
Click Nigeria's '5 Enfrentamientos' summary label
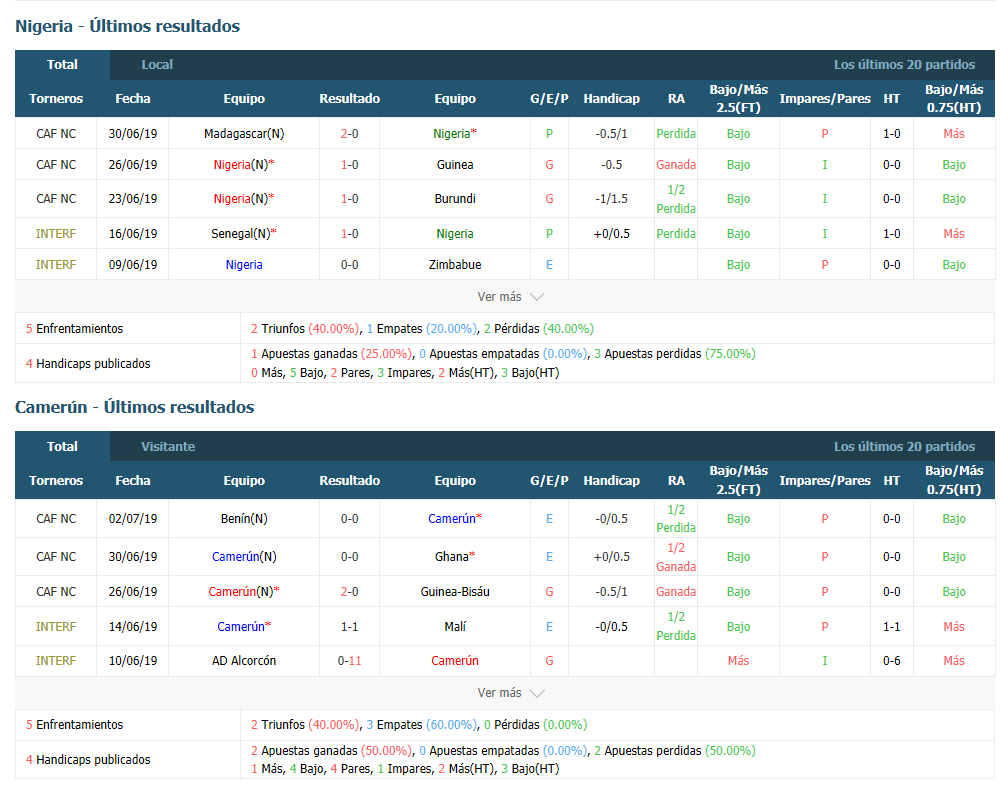[74, 329]
